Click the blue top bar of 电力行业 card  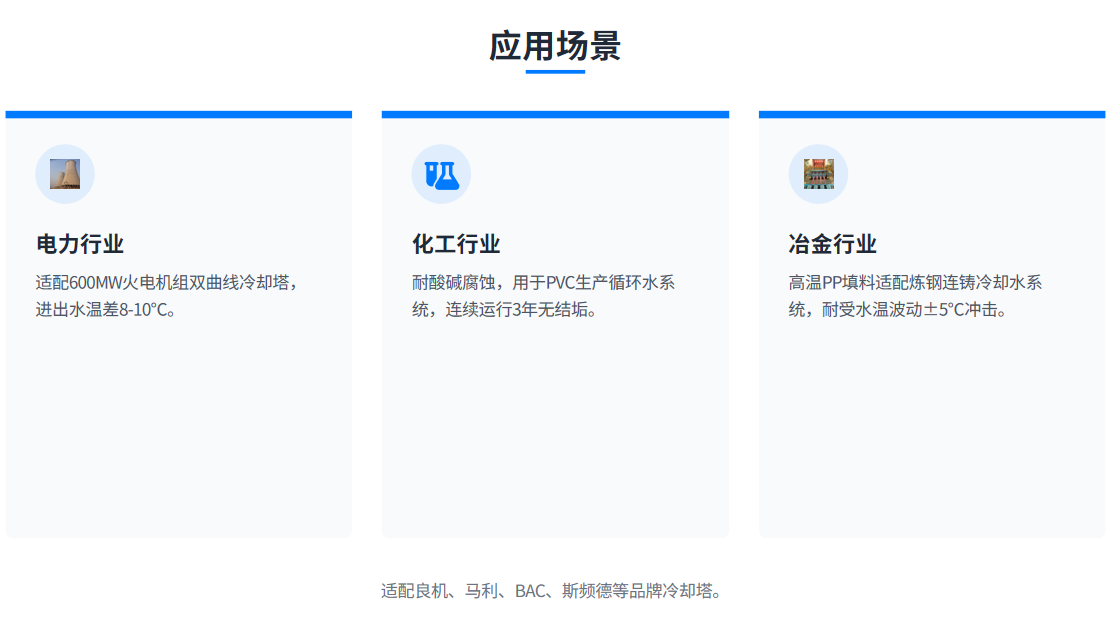click(x=179, y=114)
